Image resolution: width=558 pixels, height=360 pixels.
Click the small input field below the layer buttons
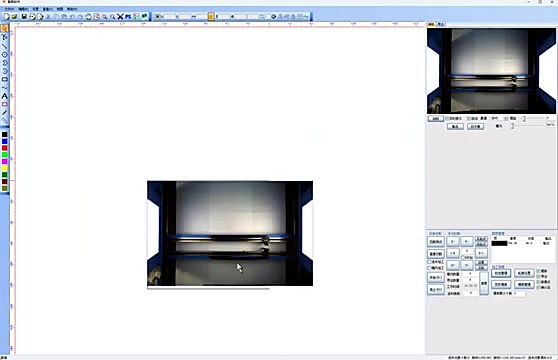point(519,293)
